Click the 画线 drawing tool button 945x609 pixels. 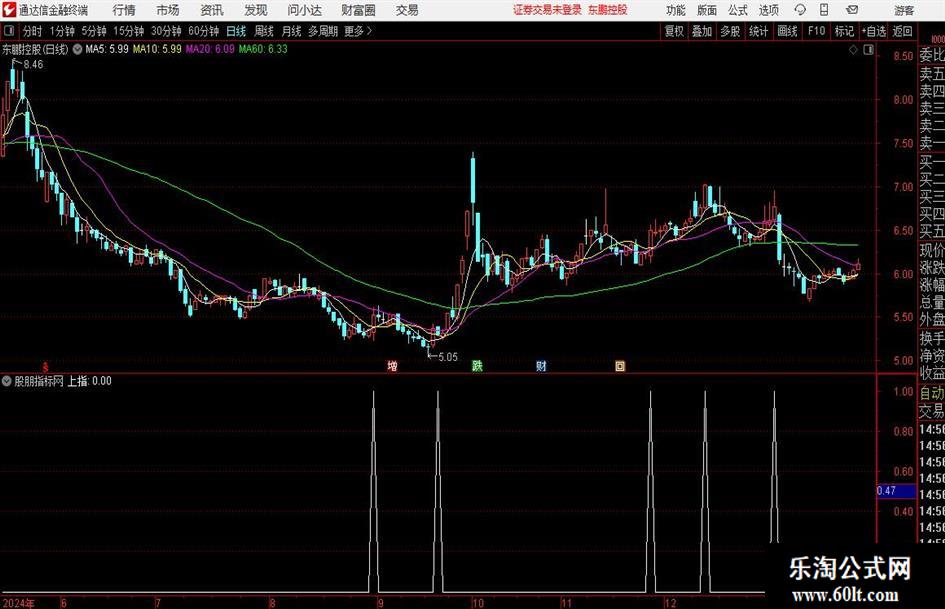[787, 31]
